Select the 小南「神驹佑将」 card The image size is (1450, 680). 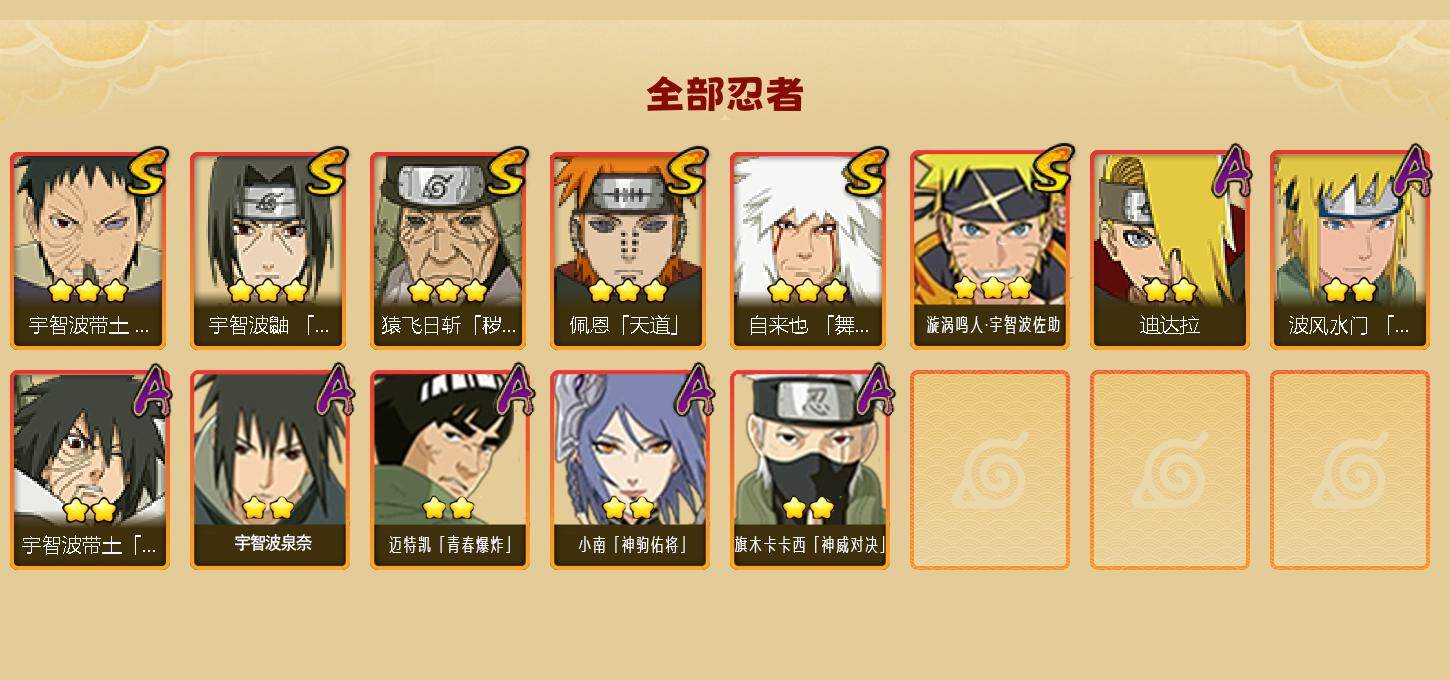(x=629, y=470)
